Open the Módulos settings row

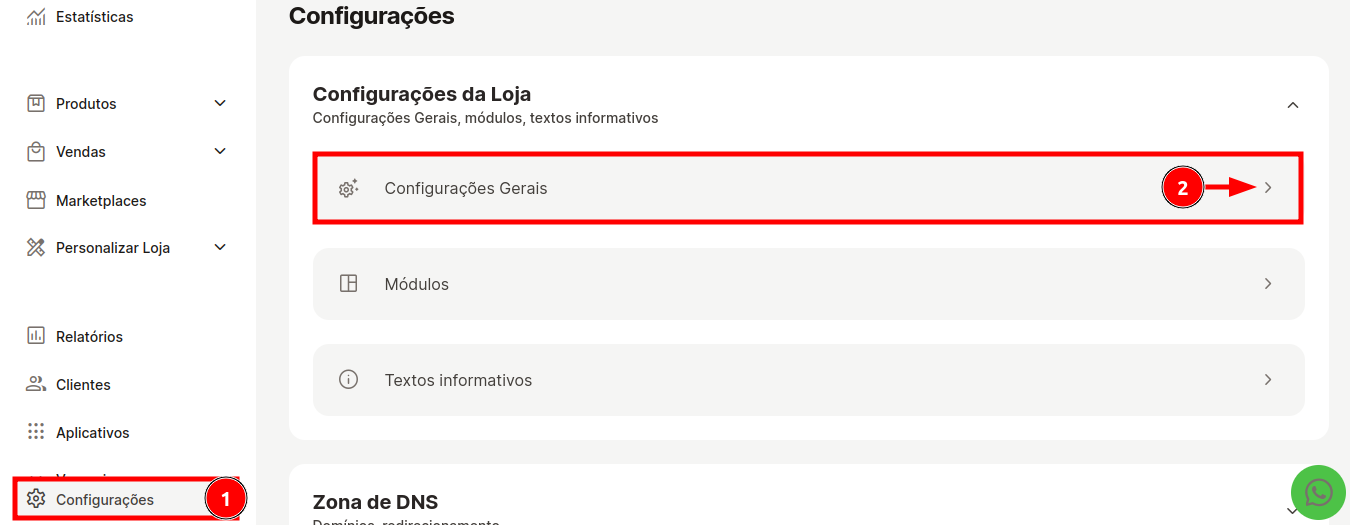(808, 284)
